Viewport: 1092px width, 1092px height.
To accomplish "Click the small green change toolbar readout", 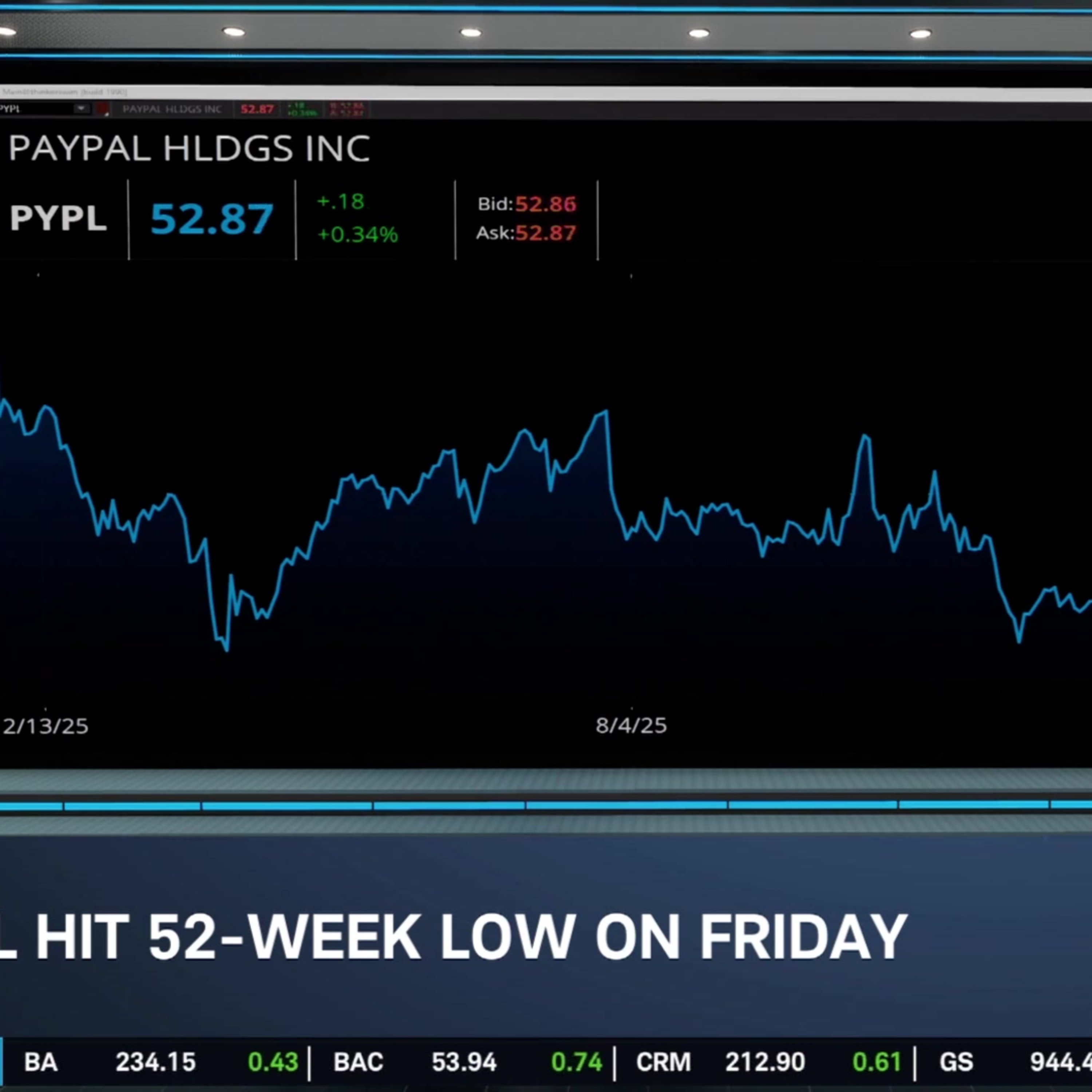I will (x=302, y=109).
